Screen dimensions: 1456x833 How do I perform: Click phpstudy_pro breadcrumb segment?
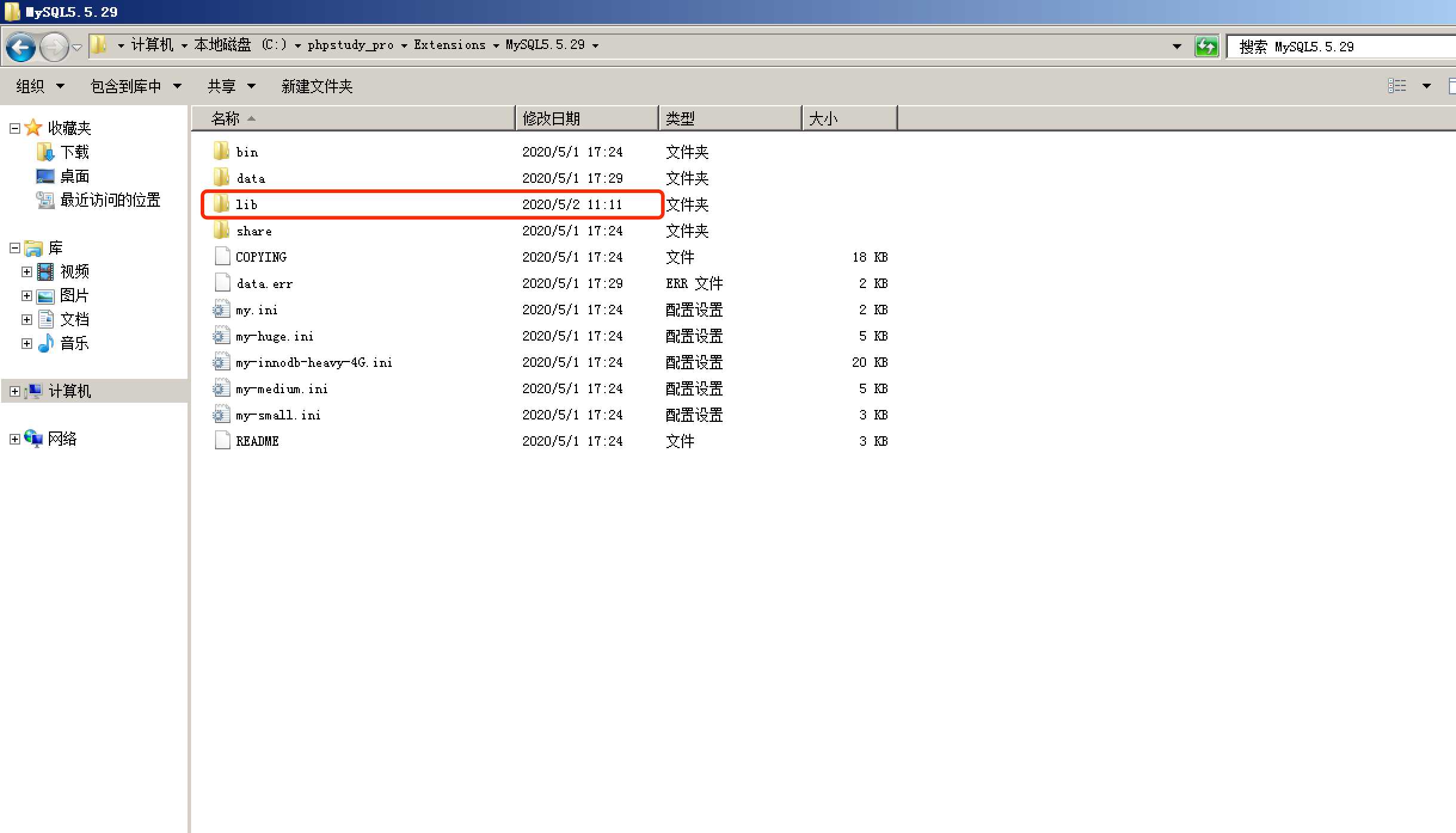coord(351,45)
